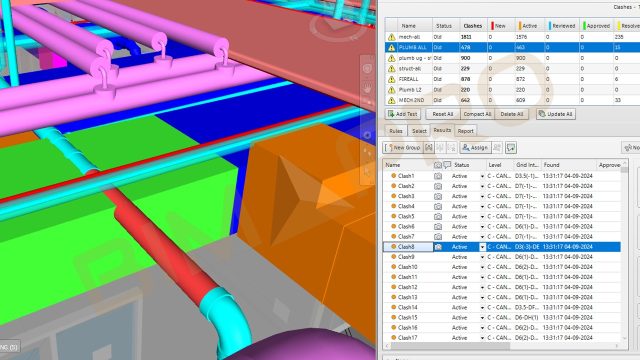
Task: Click the camera icon in Clash5 row
Action: pos(438,216)
